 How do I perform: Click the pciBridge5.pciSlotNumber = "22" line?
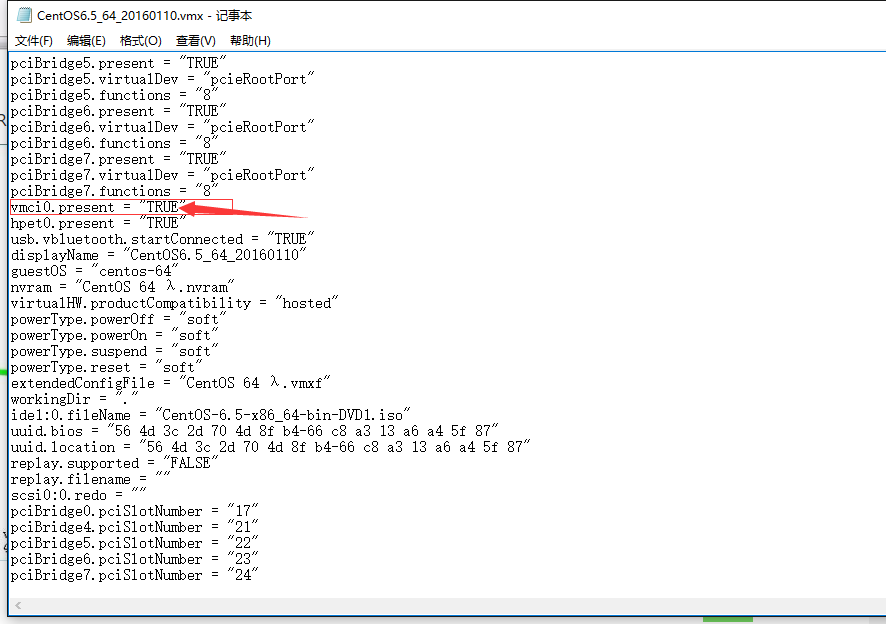(x=134, y=543)
